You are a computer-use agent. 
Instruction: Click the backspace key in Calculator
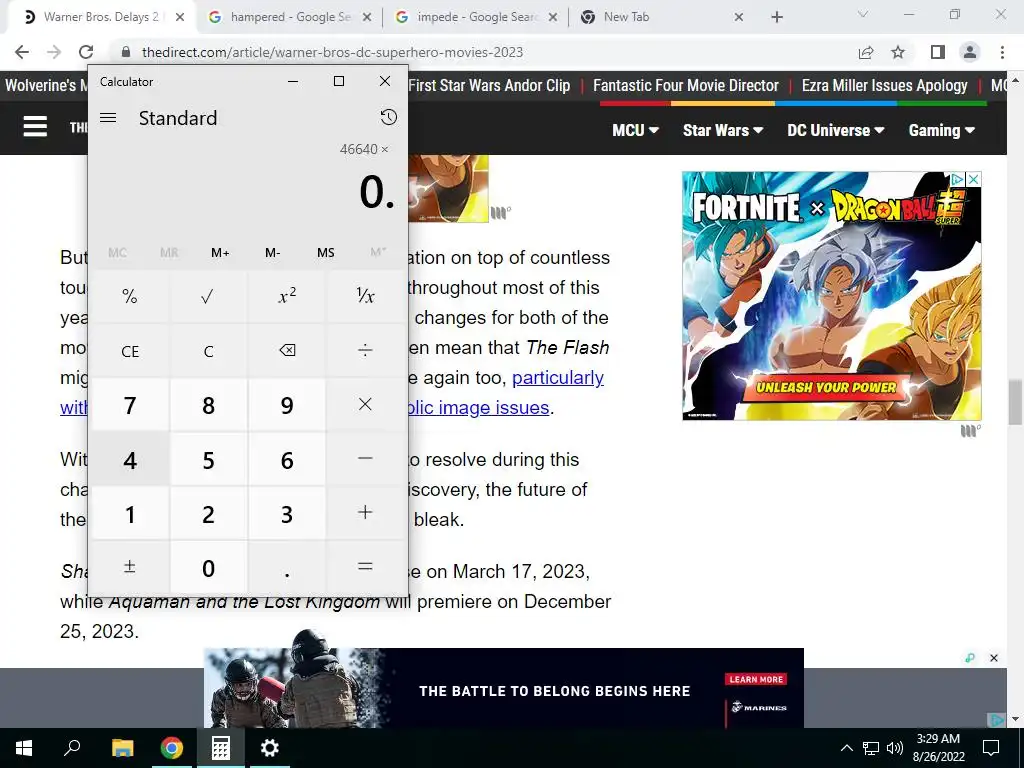(x=287, y=351)
